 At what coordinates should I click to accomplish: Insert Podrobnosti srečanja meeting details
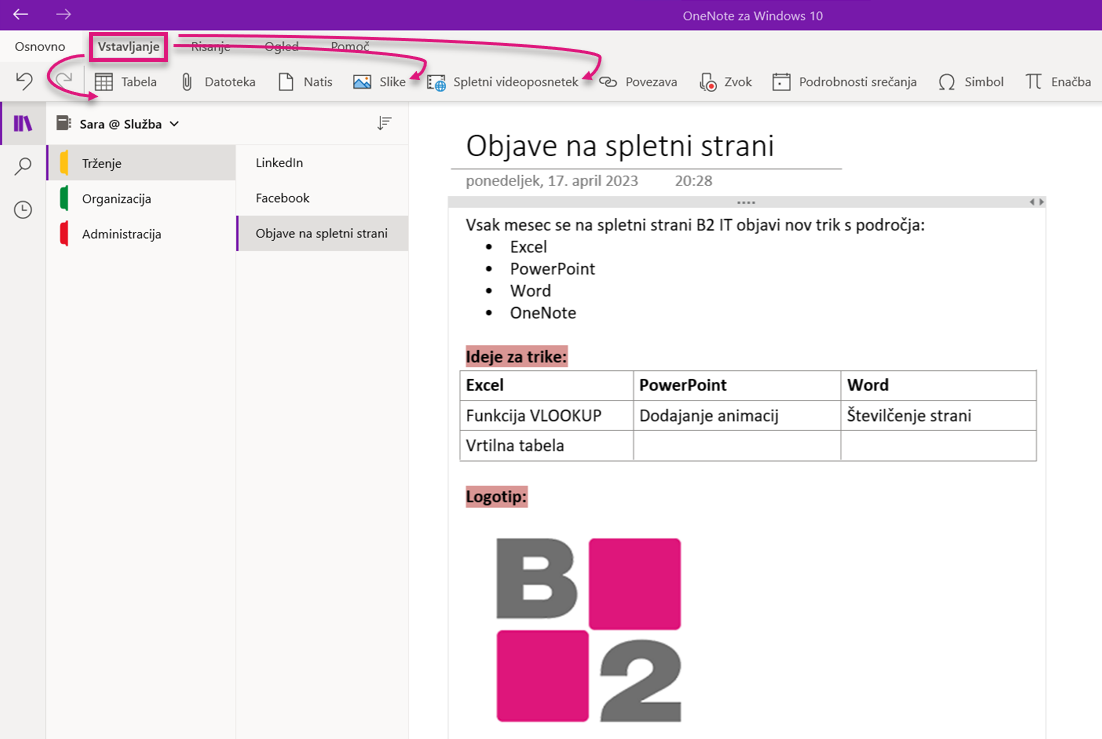tap(844, 82)
